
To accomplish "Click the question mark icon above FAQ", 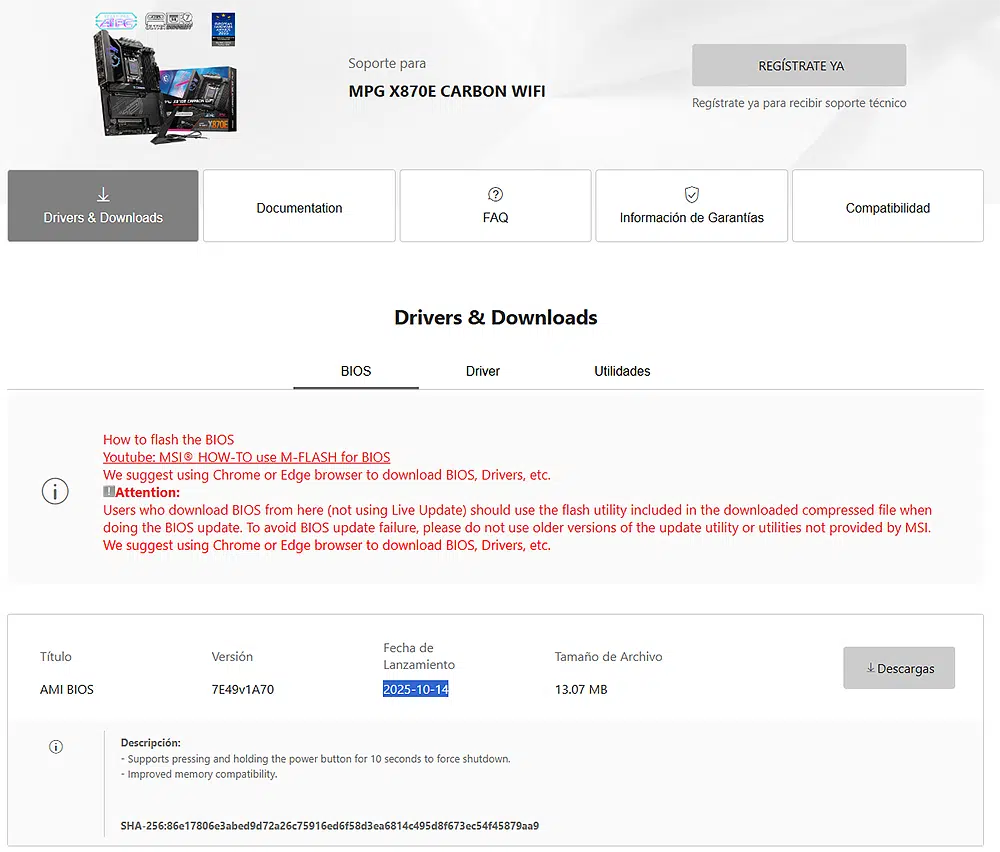I will [495, 194].
